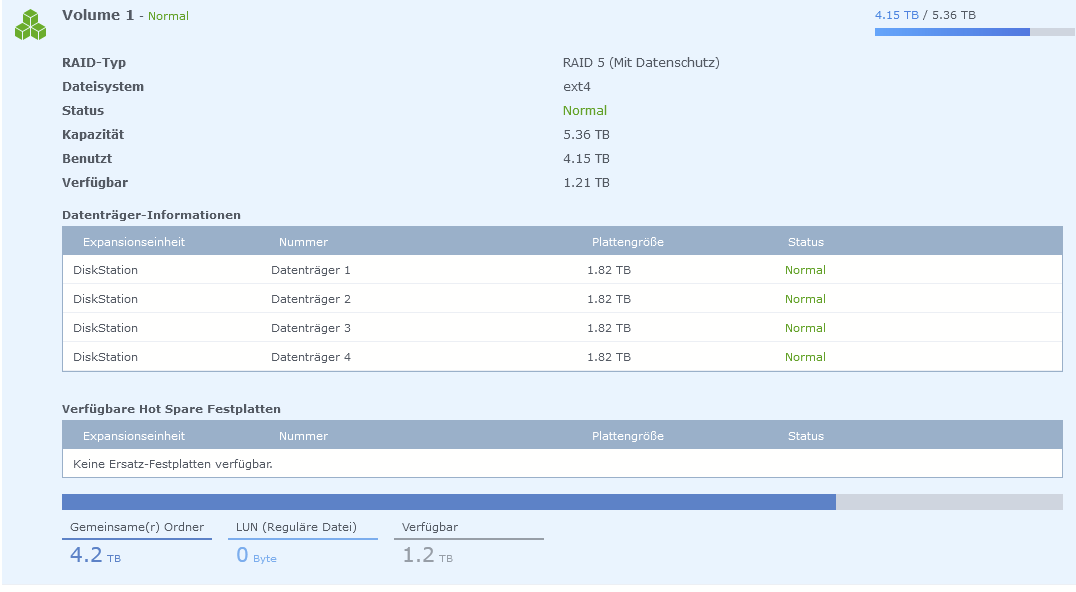Click the Status header in disk table
Image resolution: width=1076 pixels, height=592 pixels.
[x=806, y=242]
